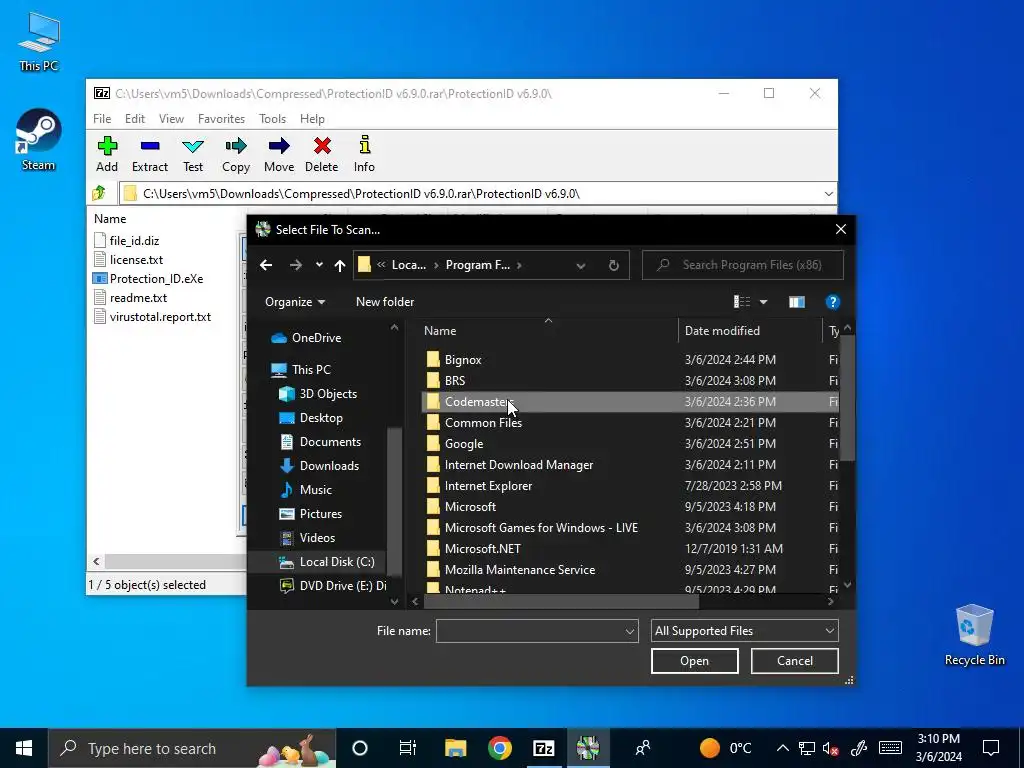
Task: Show hidden system tray icons
Action: [782, 748]
